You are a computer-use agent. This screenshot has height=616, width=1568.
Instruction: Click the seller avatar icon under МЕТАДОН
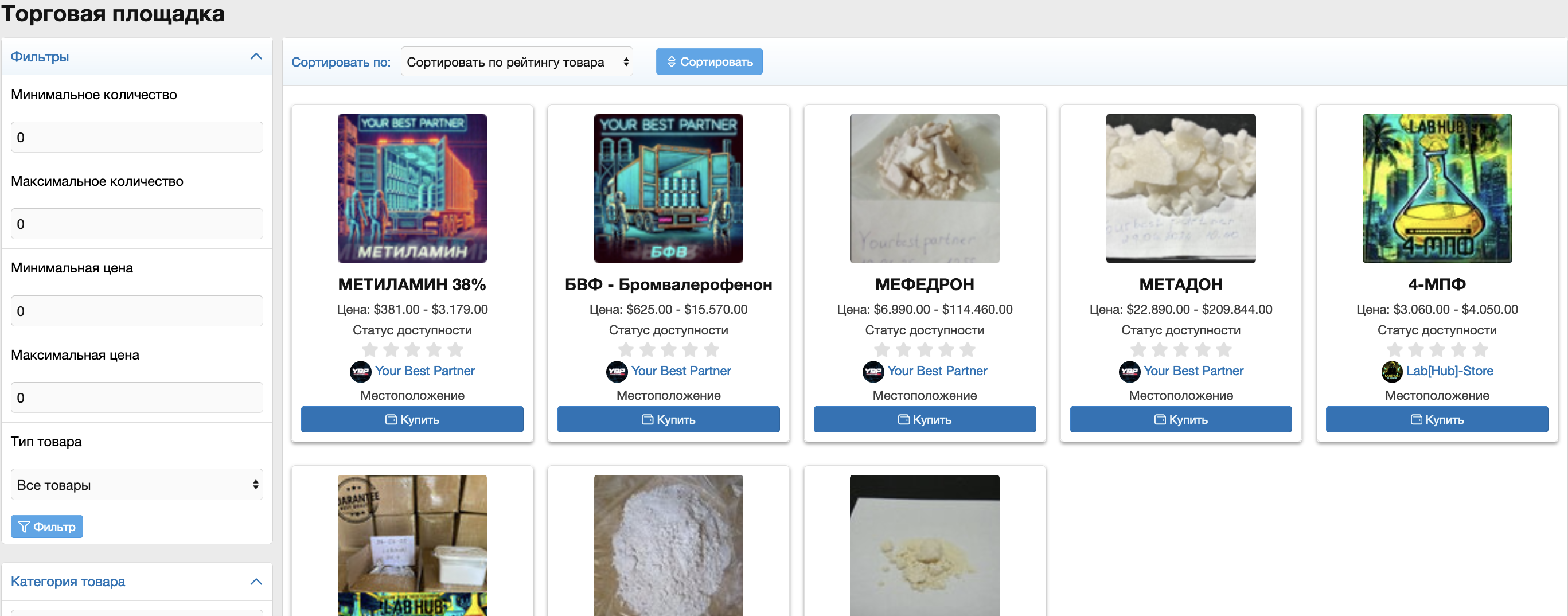(x=1129, y=371)
